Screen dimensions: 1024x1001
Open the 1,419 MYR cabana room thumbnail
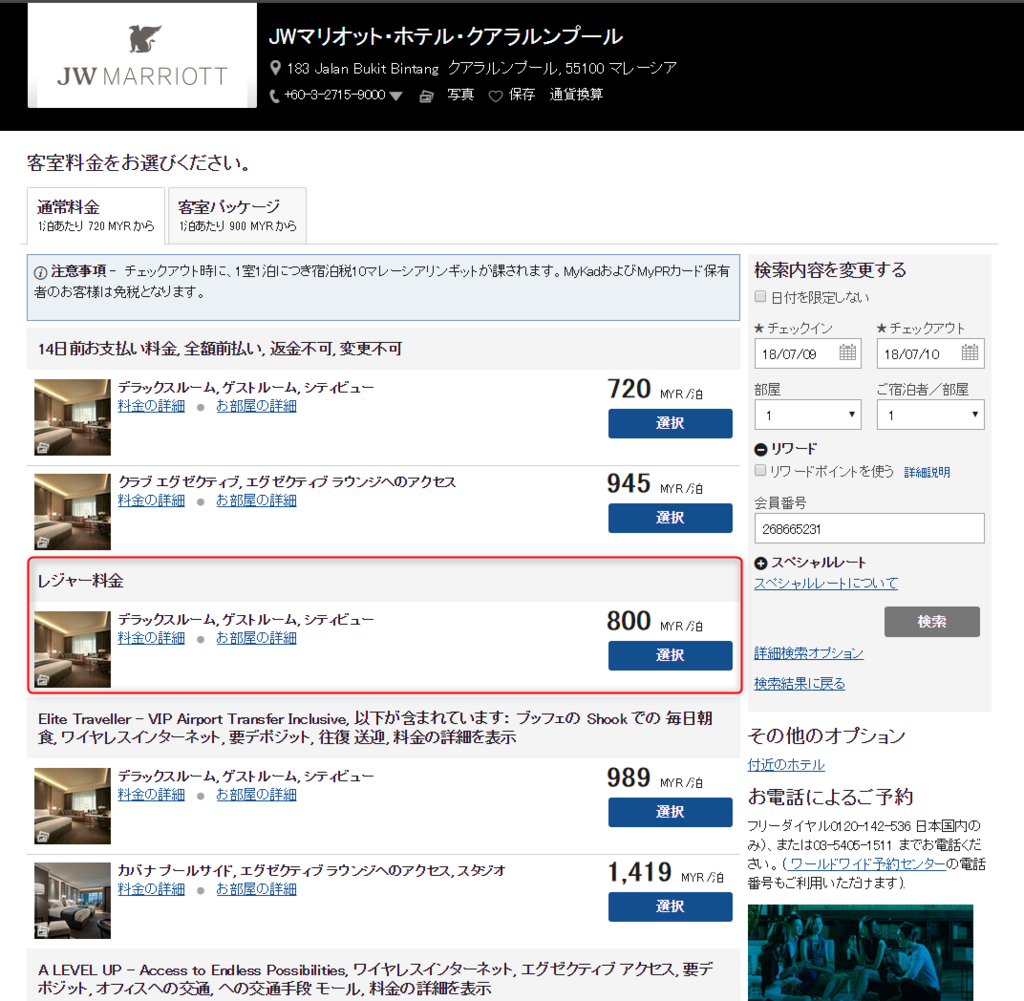(x=72, y=900)
